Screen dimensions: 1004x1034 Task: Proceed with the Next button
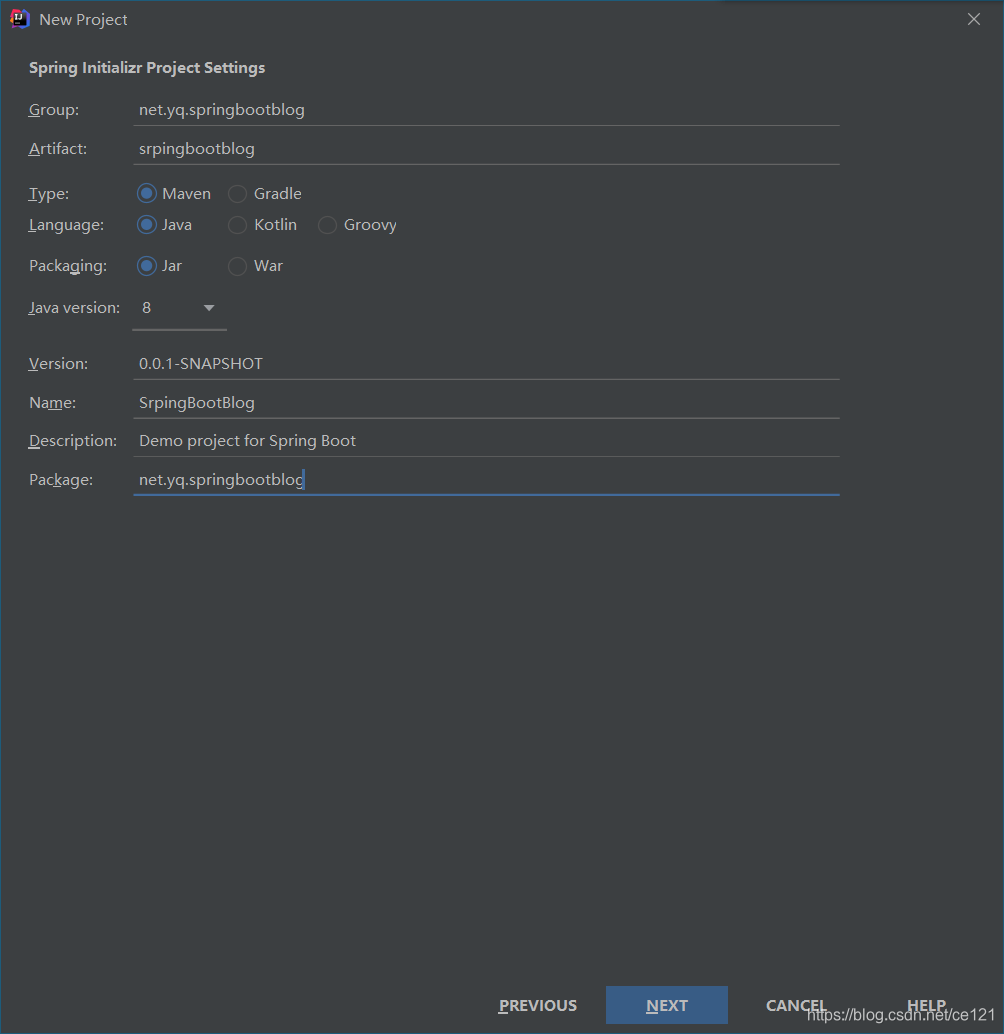pos(666,1005)
